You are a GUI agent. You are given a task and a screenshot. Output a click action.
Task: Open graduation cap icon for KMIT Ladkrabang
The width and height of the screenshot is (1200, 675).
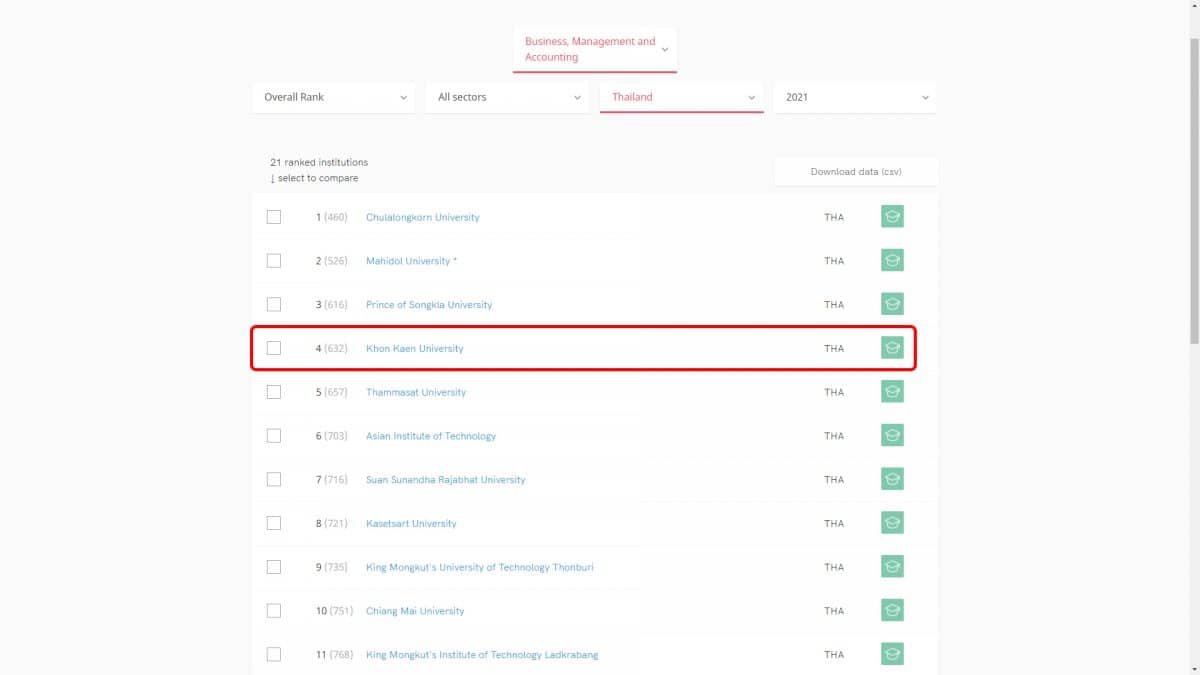[x=892, y=654]
